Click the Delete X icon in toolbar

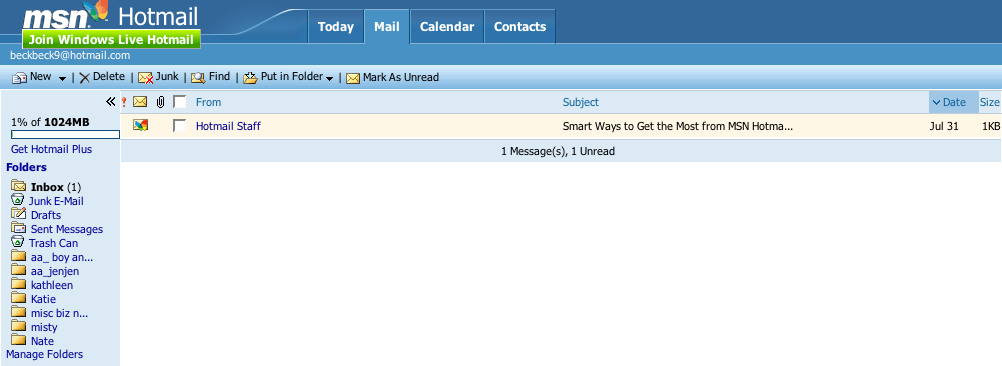click(x=84, y=78)
